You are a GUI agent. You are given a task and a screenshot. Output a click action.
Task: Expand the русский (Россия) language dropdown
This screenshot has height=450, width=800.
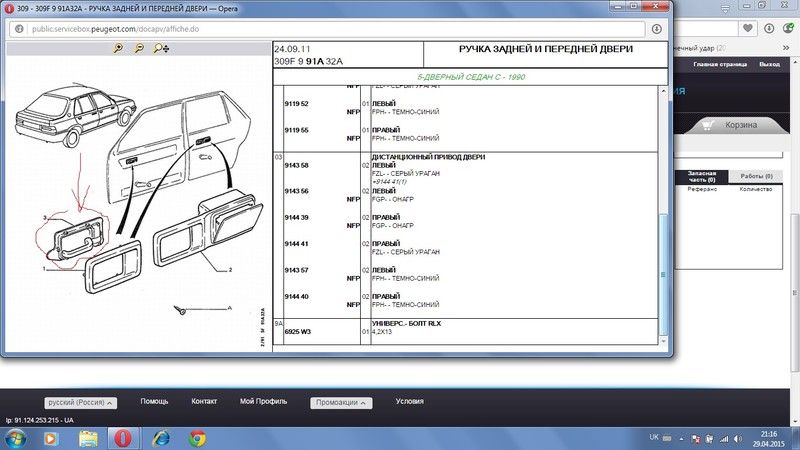coord(82,402)
